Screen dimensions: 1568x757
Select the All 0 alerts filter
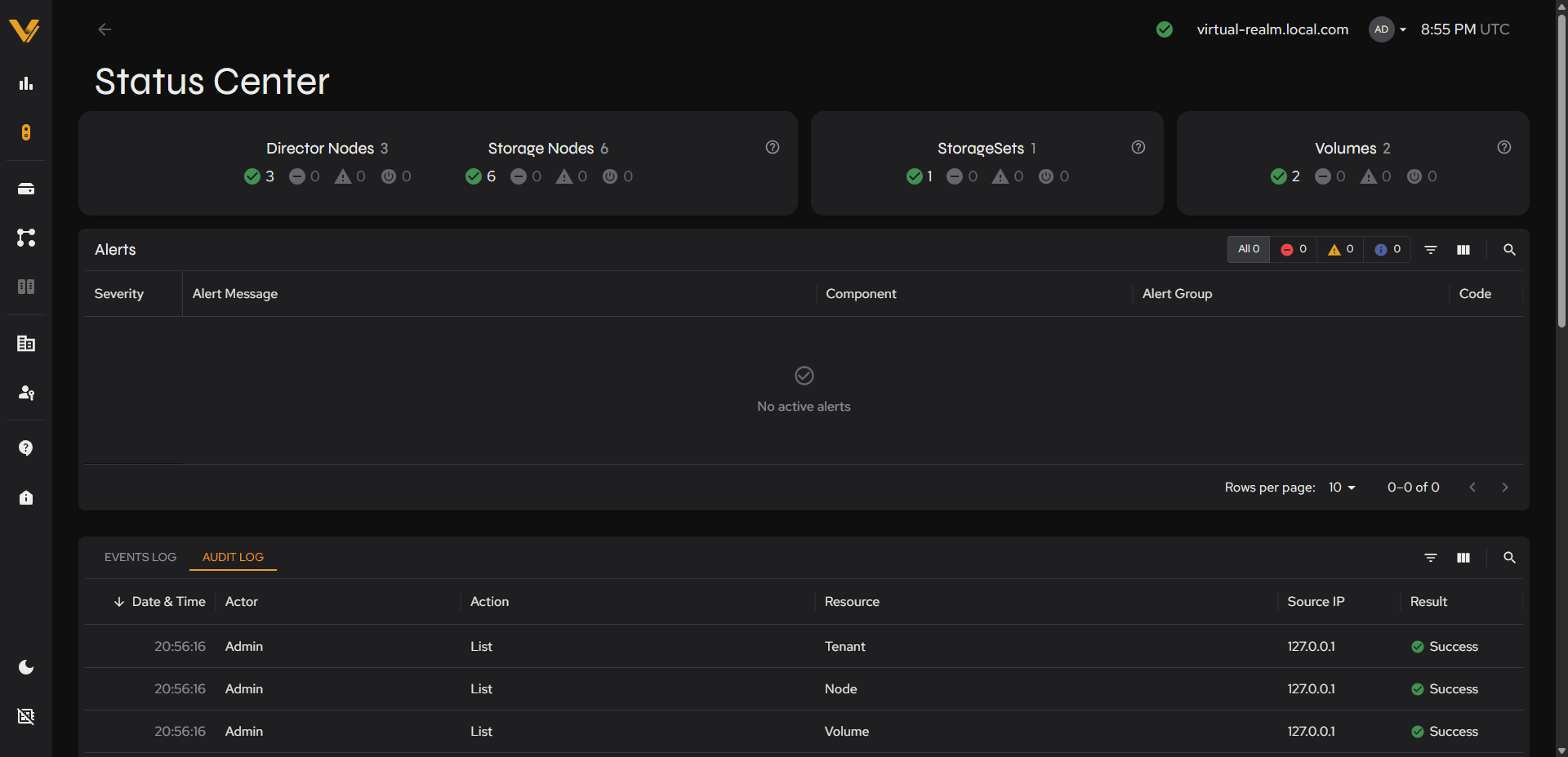click(x=1249, y=249)
